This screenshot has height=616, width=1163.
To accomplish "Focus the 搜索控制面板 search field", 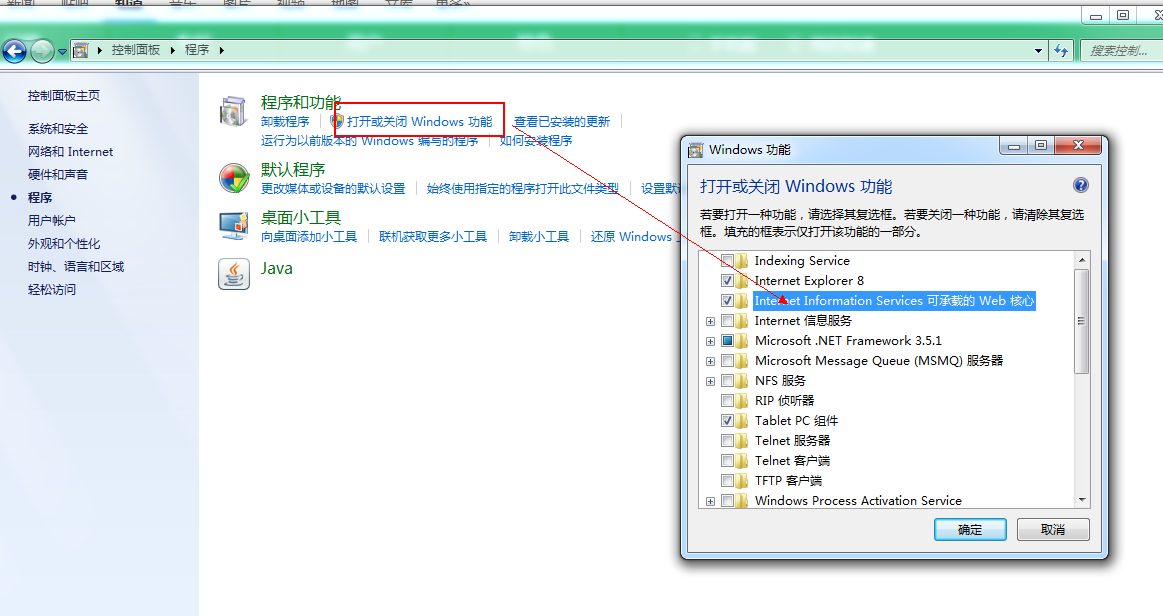I will 1121,50.
